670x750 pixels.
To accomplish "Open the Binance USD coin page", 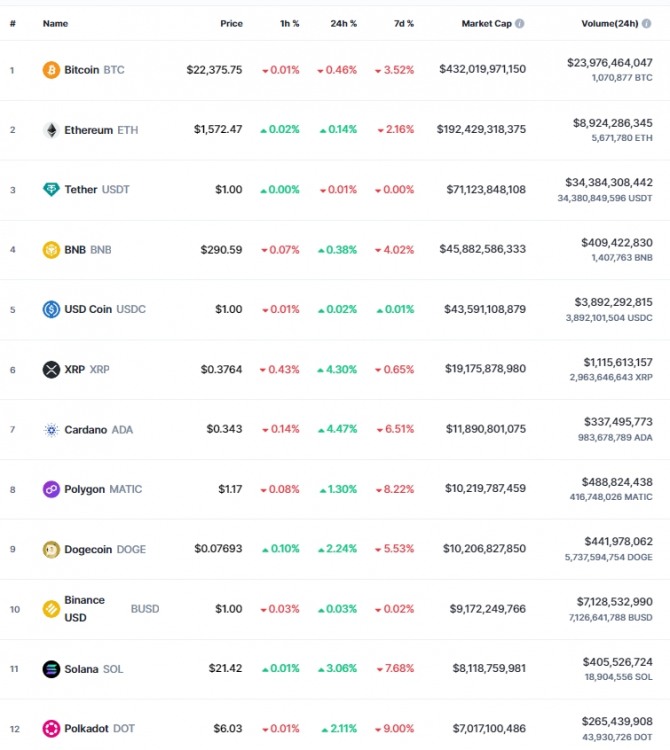I will tap(84, 608).
